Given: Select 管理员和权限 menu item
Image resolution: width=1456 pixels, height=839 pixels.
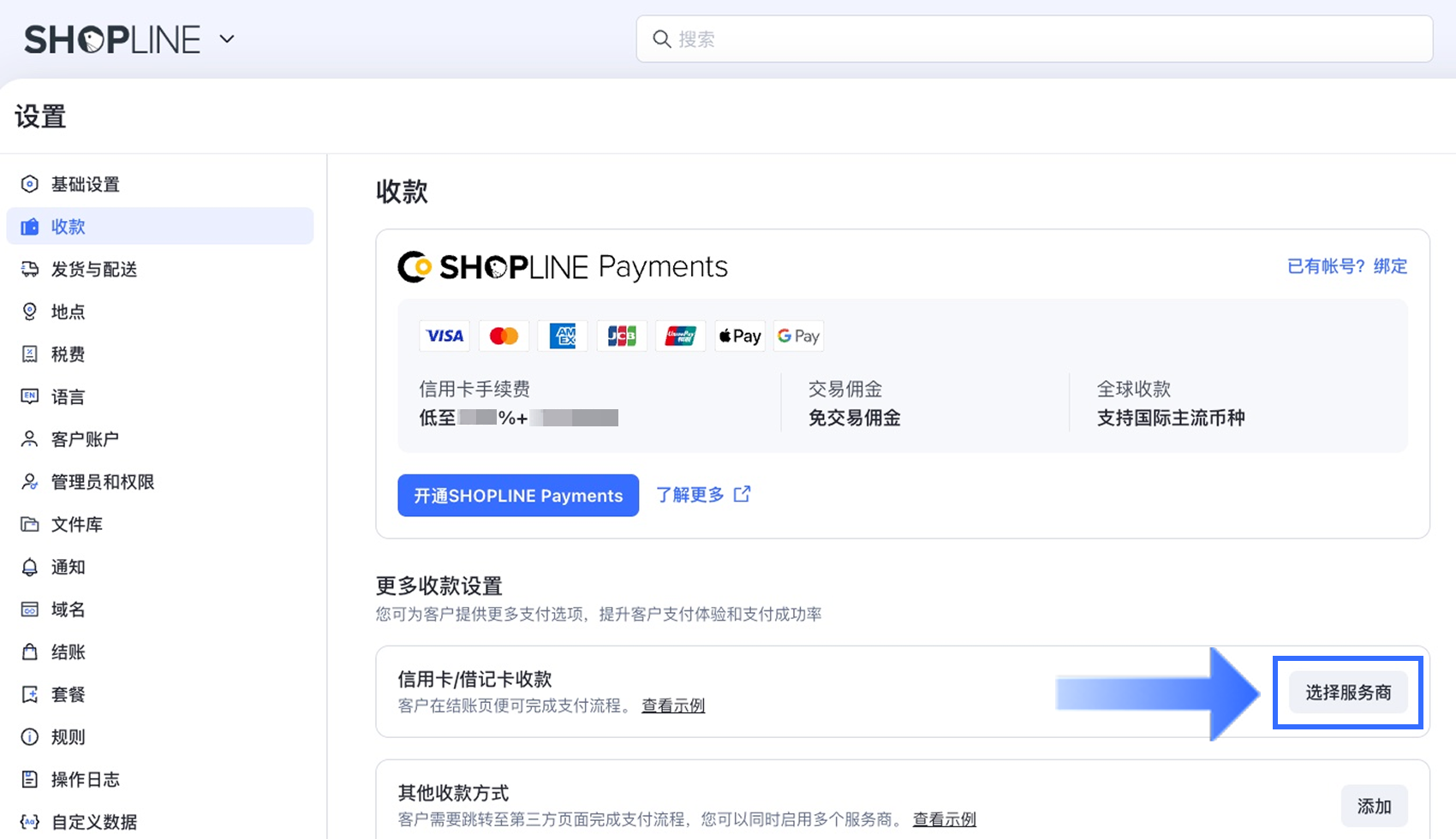Looking at the screenshot, I should 160,482.
